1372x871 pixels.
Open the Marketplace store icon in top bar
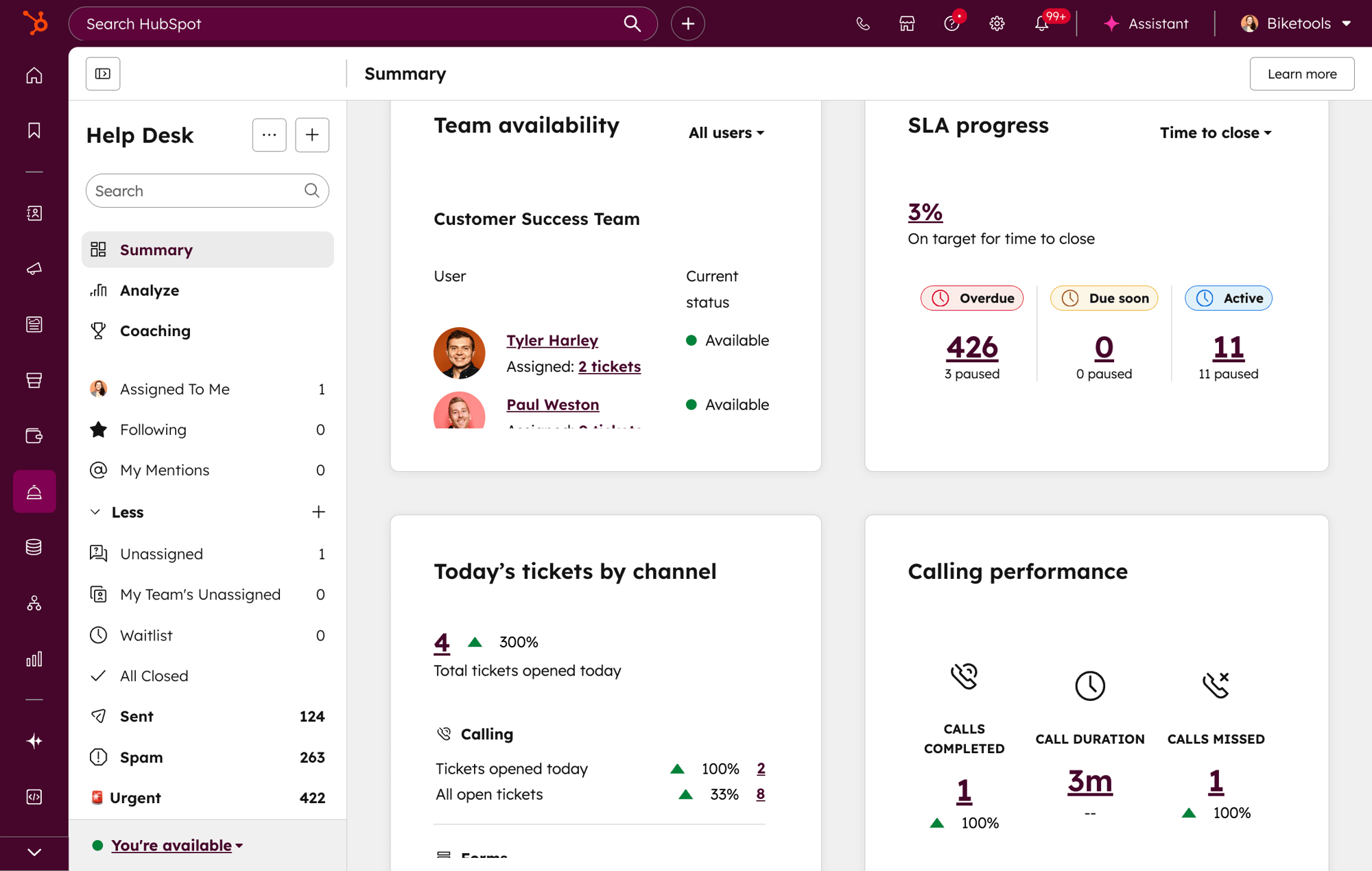point(907,23)
